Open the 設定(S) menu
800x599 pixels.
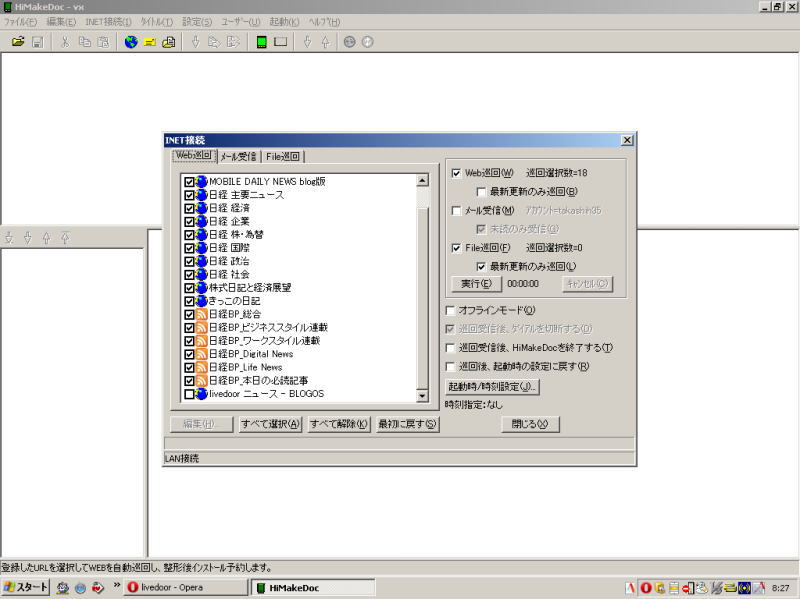(x=197, y=22)
